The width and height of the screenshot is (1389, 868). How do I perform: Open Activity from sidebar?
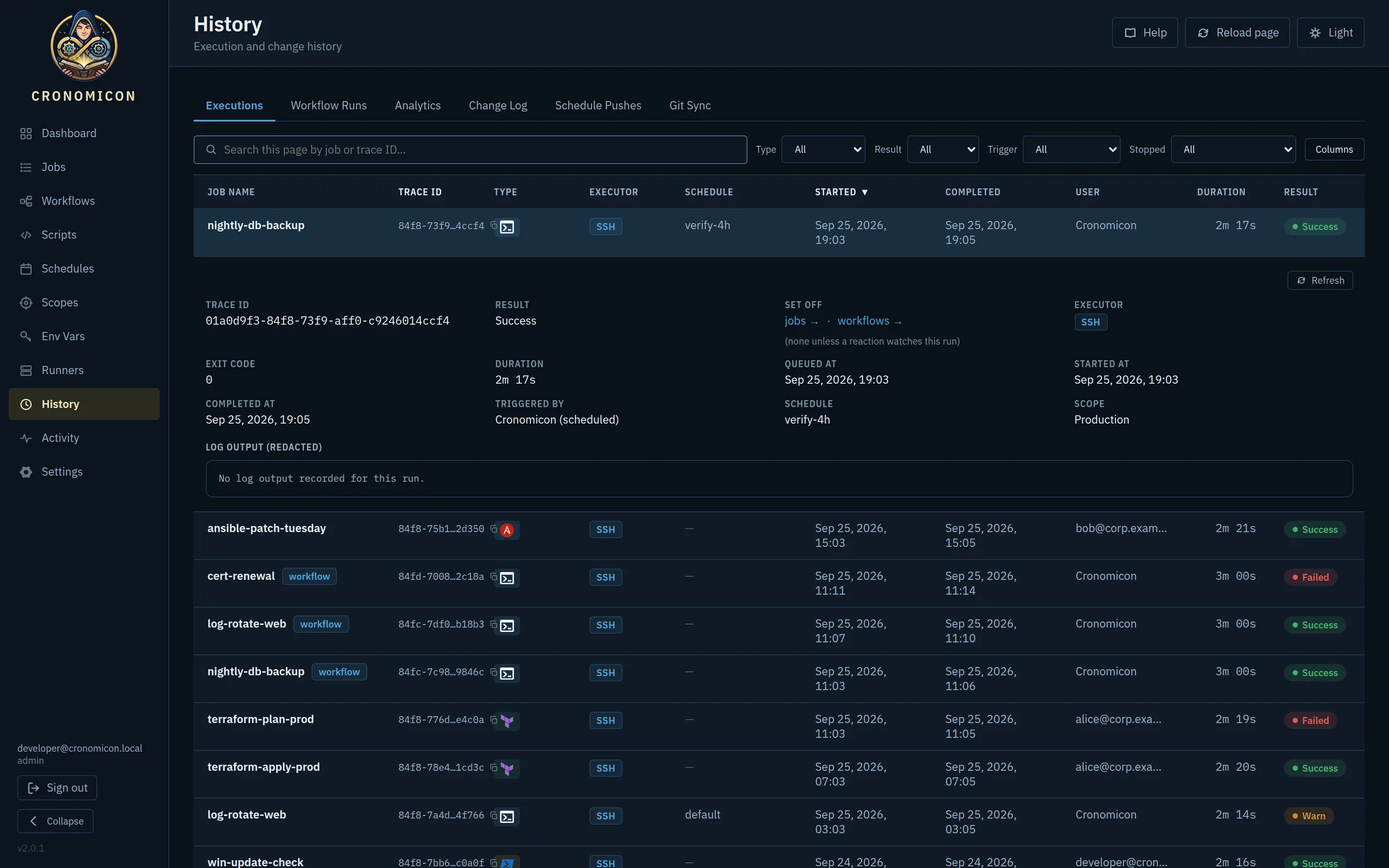[84, 438]
